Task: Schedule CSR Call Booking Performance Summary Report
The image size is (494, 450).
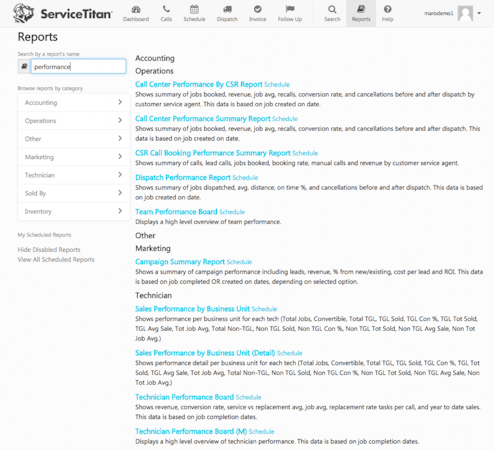Action: pos(305,153)
